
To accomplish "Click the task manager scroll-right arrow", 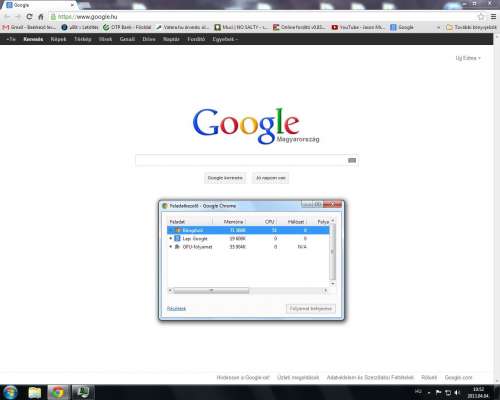I will pyautogui.click(x=326, y=291).
